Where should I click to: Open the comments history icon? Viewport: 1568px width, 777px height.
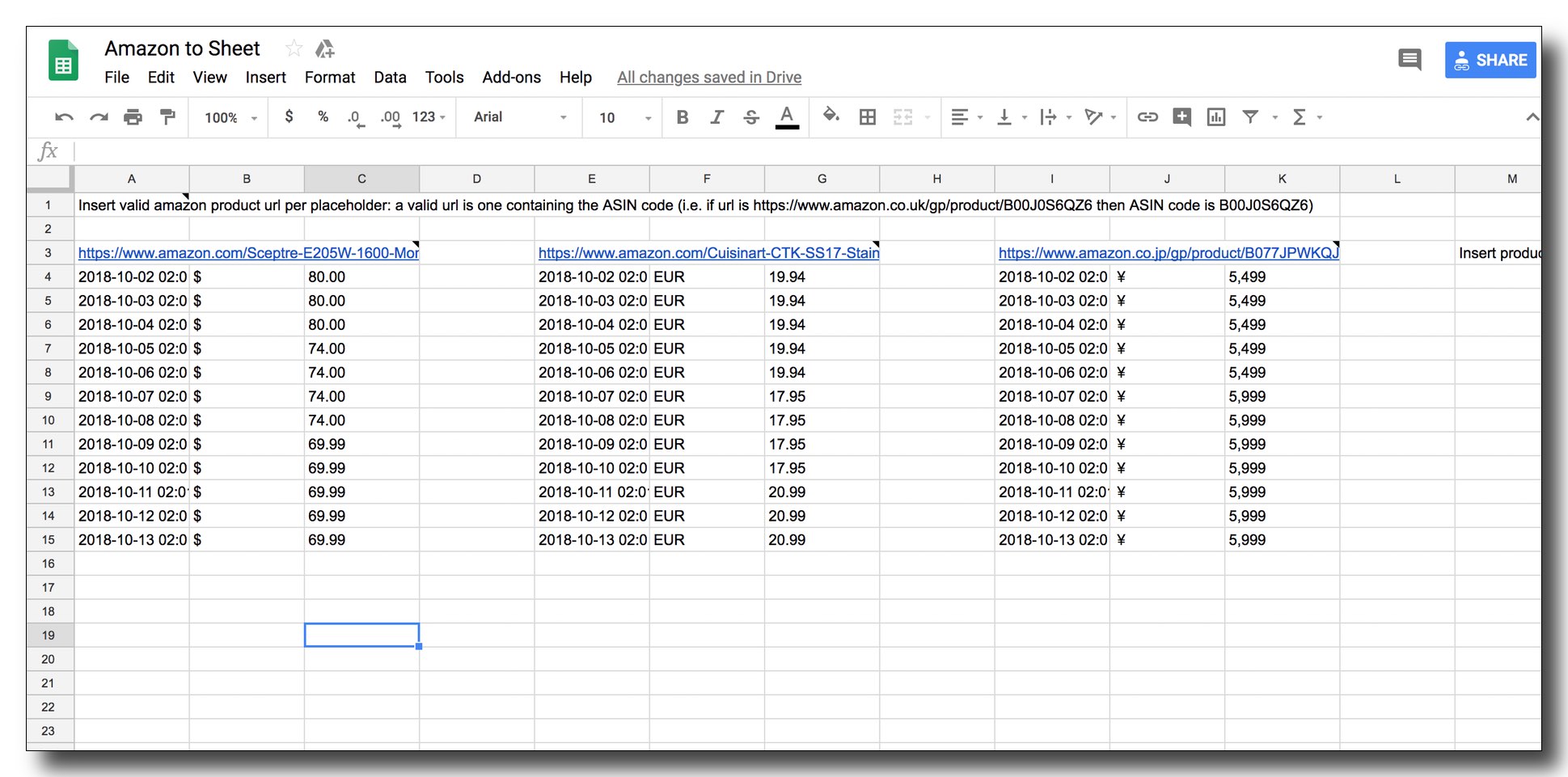1410,59
